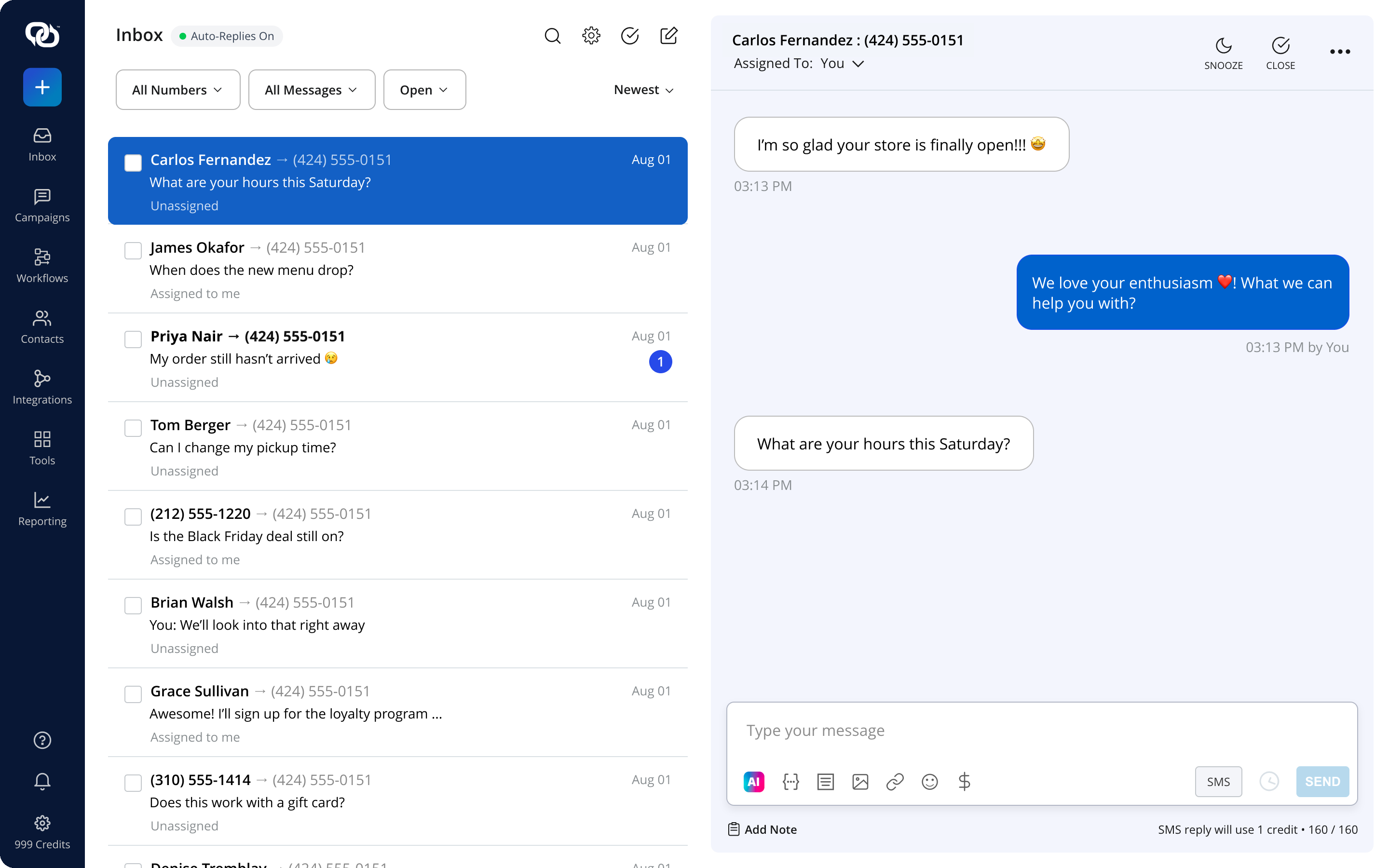Viewport: 1389px width, 868px height.
Task: Expand the All Messages filter
Action: 312,90
